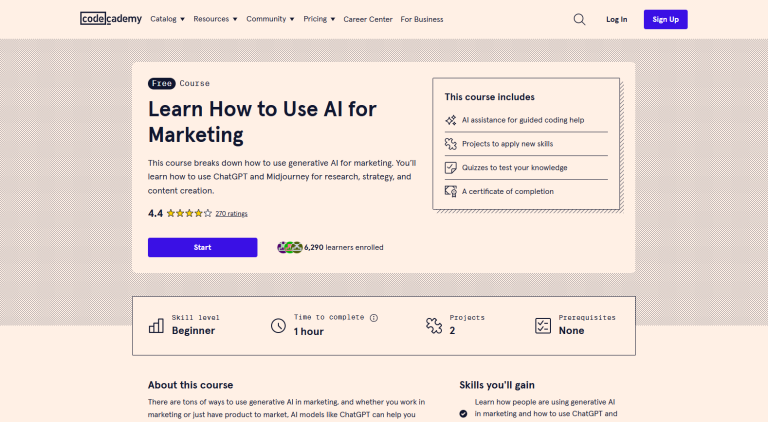Click the puzzle icon next to Projects 2
The height and width of the screenshot is (422, 768).
[x=434, y=326]
